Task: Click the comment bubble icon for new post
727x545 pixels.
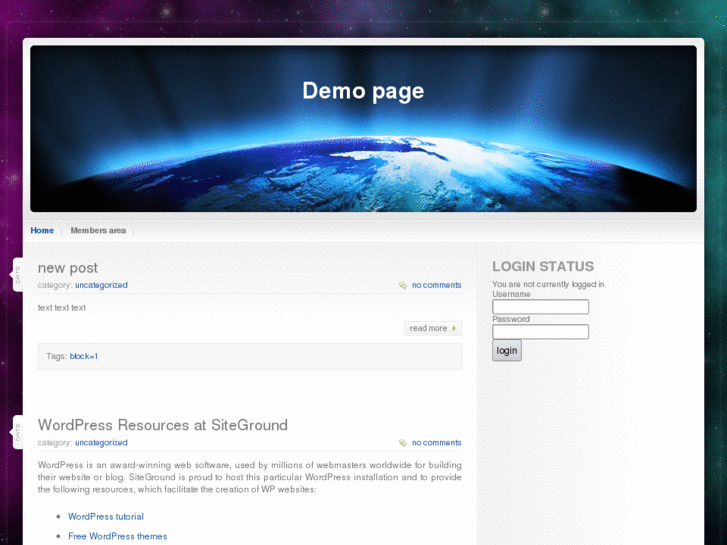Action: (x=403, y=286)
